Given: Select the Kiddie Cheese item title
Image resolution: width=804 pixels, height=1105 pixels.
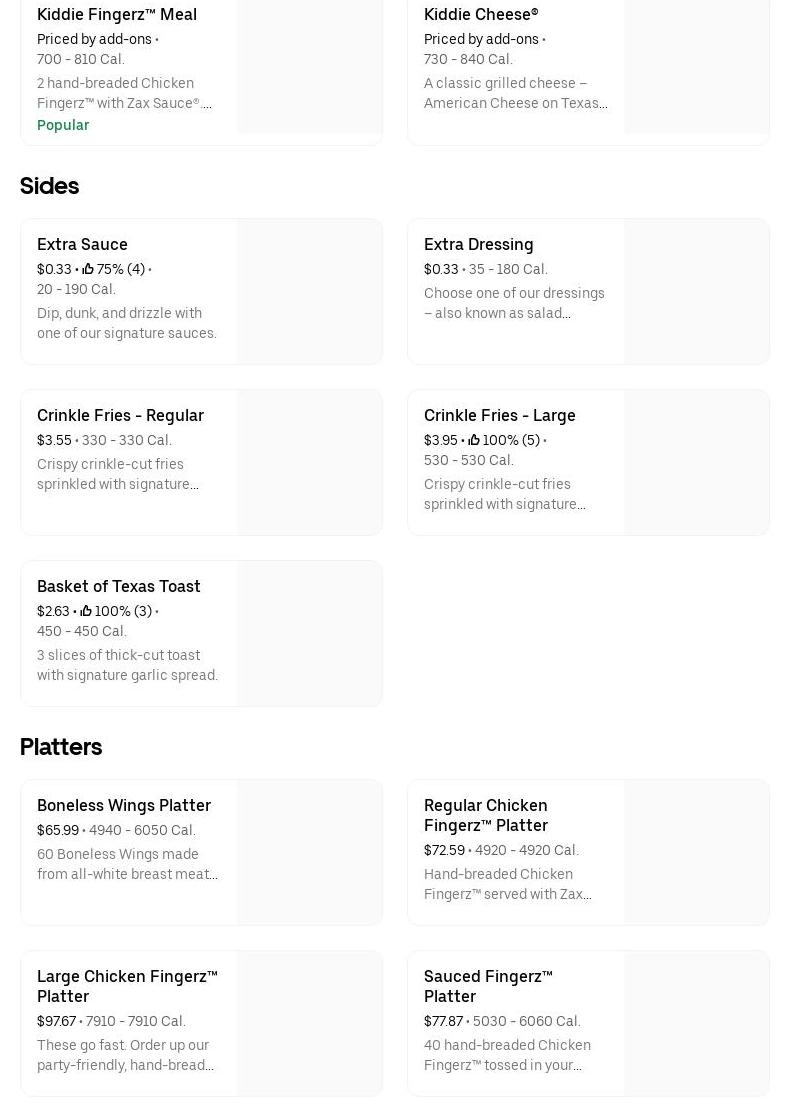Looking at the screenshot, I should tap(481, 14).
